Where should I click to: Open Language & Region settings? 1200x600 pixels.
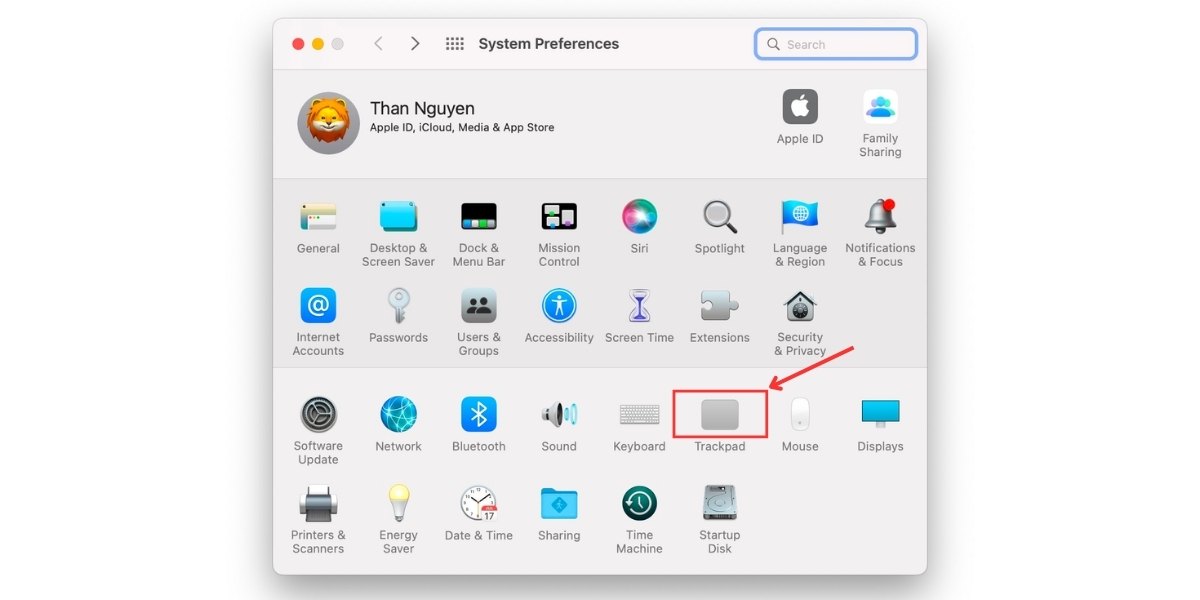pos(800,216)
